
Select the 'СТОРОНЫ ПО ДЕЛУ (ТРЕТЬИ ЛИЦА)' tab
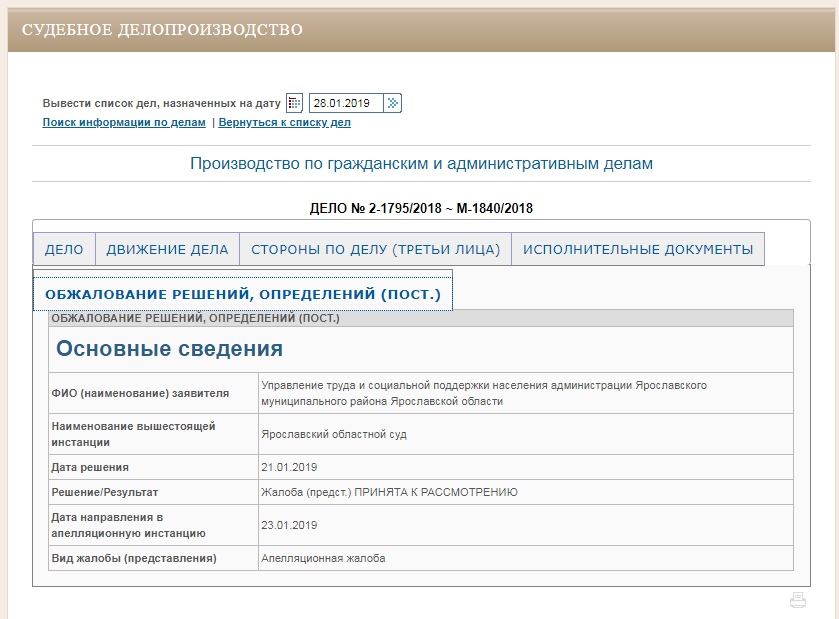coord(375,249)
